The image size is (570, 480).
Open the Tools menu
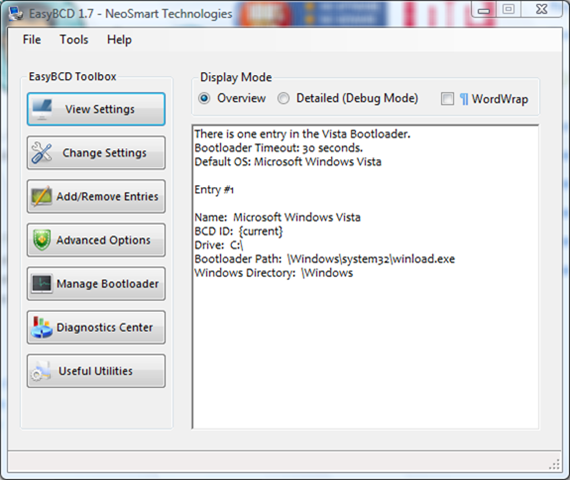74,39
